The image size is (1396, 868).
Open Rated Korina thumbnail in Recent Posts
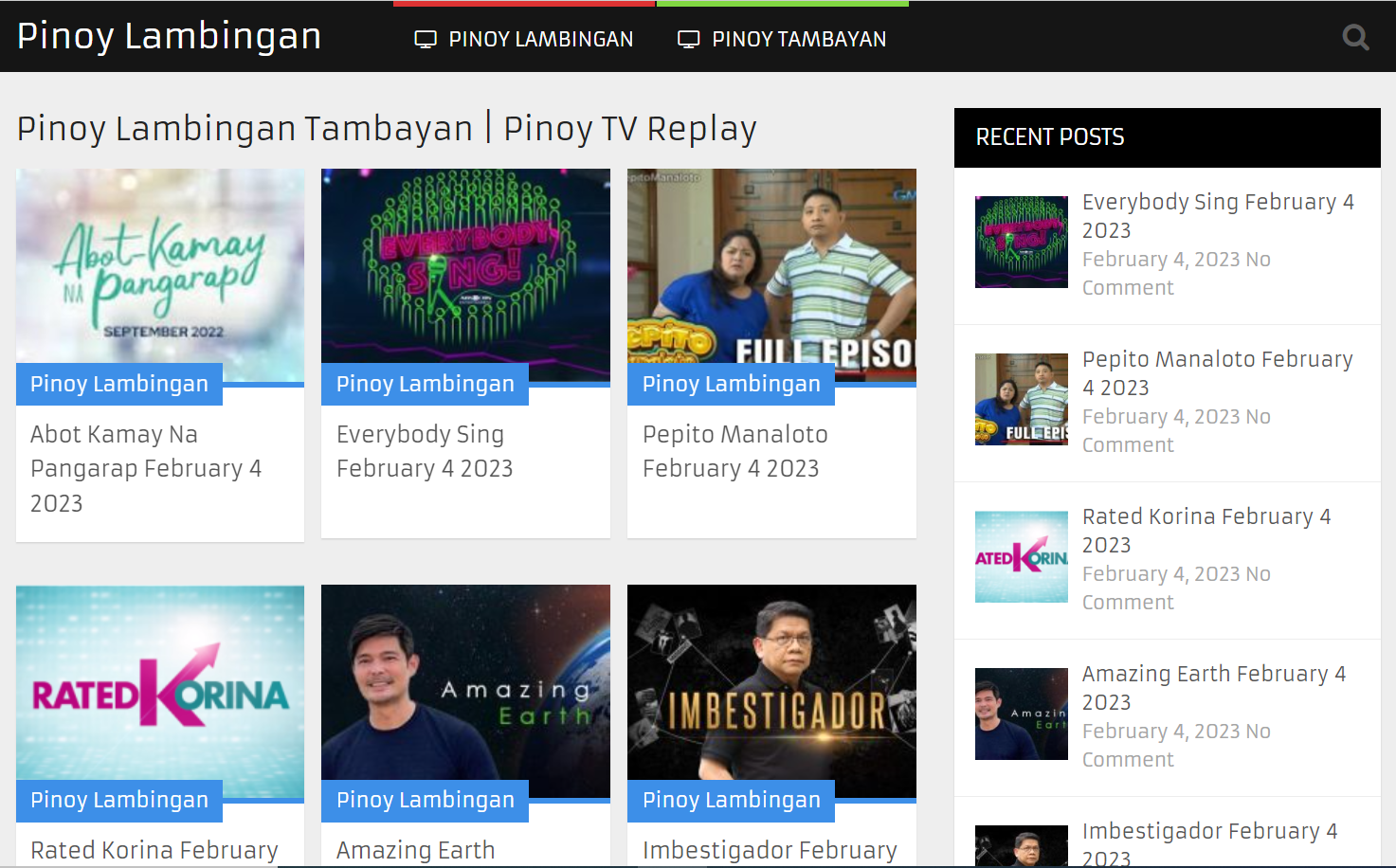(x=1022, y=556)
